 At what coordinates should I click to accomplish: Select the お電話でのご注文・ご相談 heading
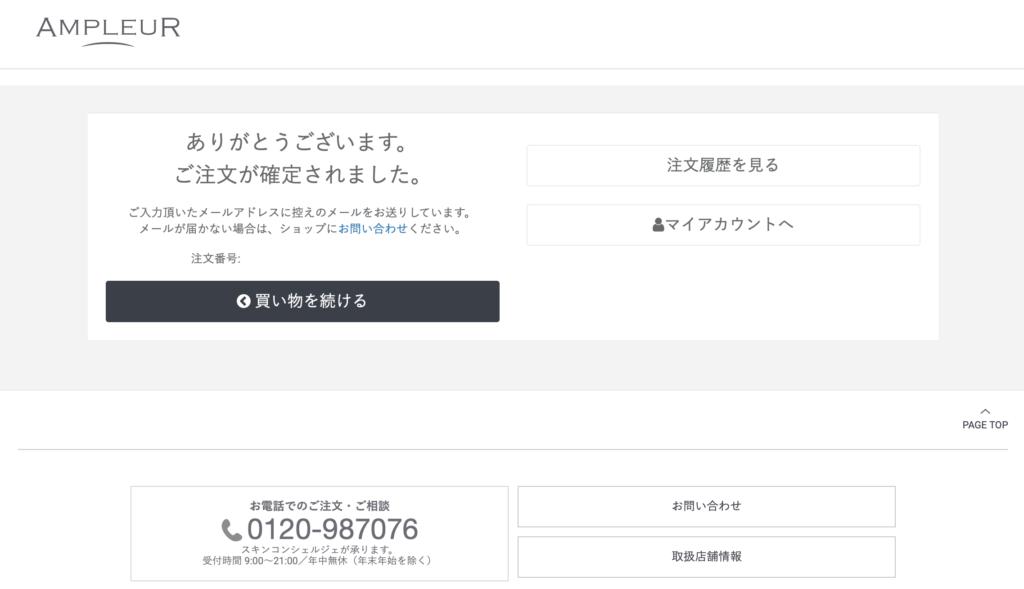pos(319,505)
